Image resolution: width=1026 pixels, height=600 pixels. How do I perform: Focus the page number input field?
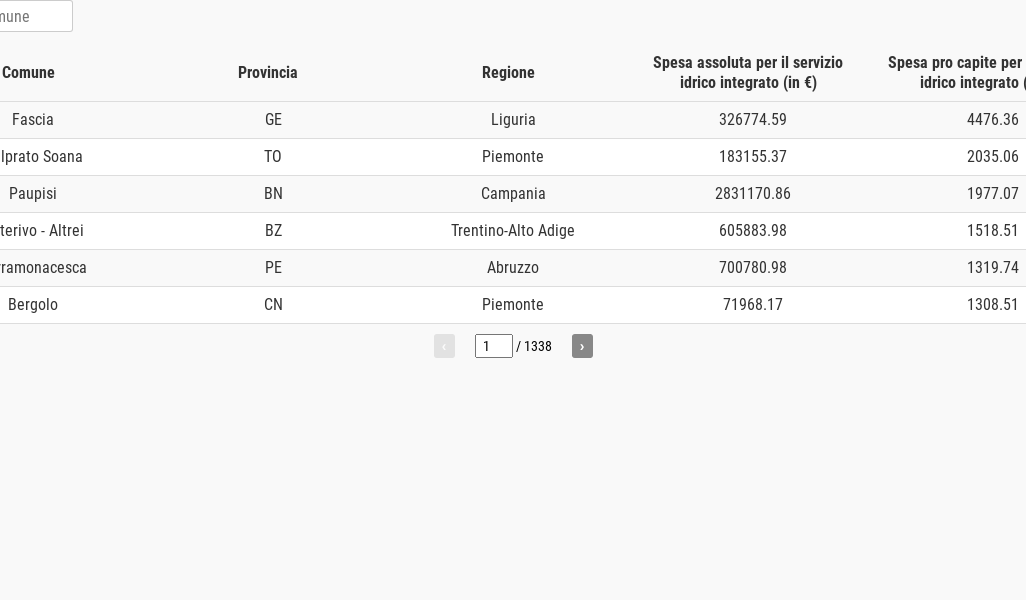point(493,346)
